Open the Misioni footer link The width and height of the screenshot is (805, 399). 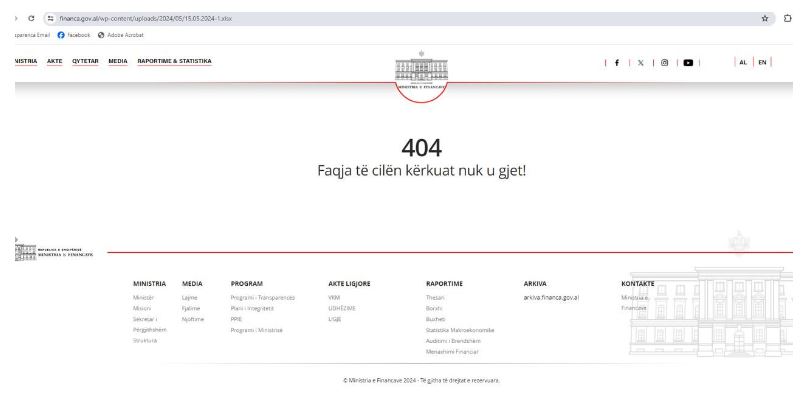click(142, 308)
